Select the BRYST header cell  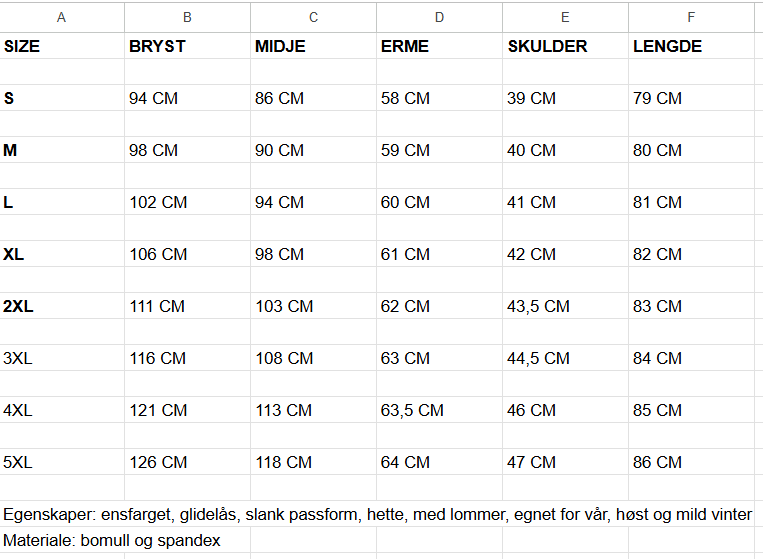[x=157, y=46]
